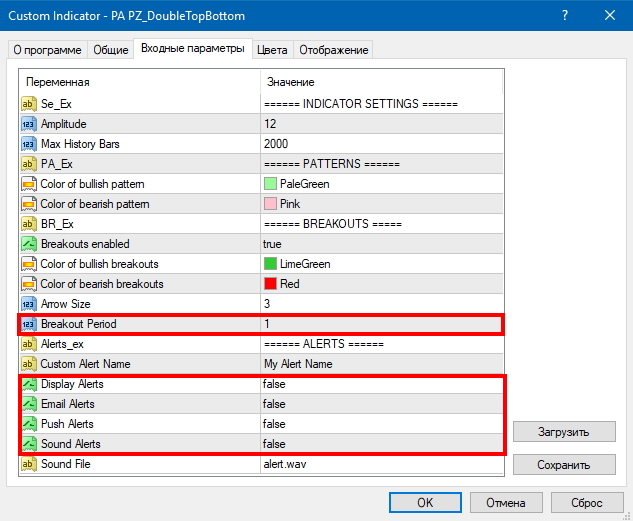Click the icon beside Max History Bars
633x521 pixels.
28,144
